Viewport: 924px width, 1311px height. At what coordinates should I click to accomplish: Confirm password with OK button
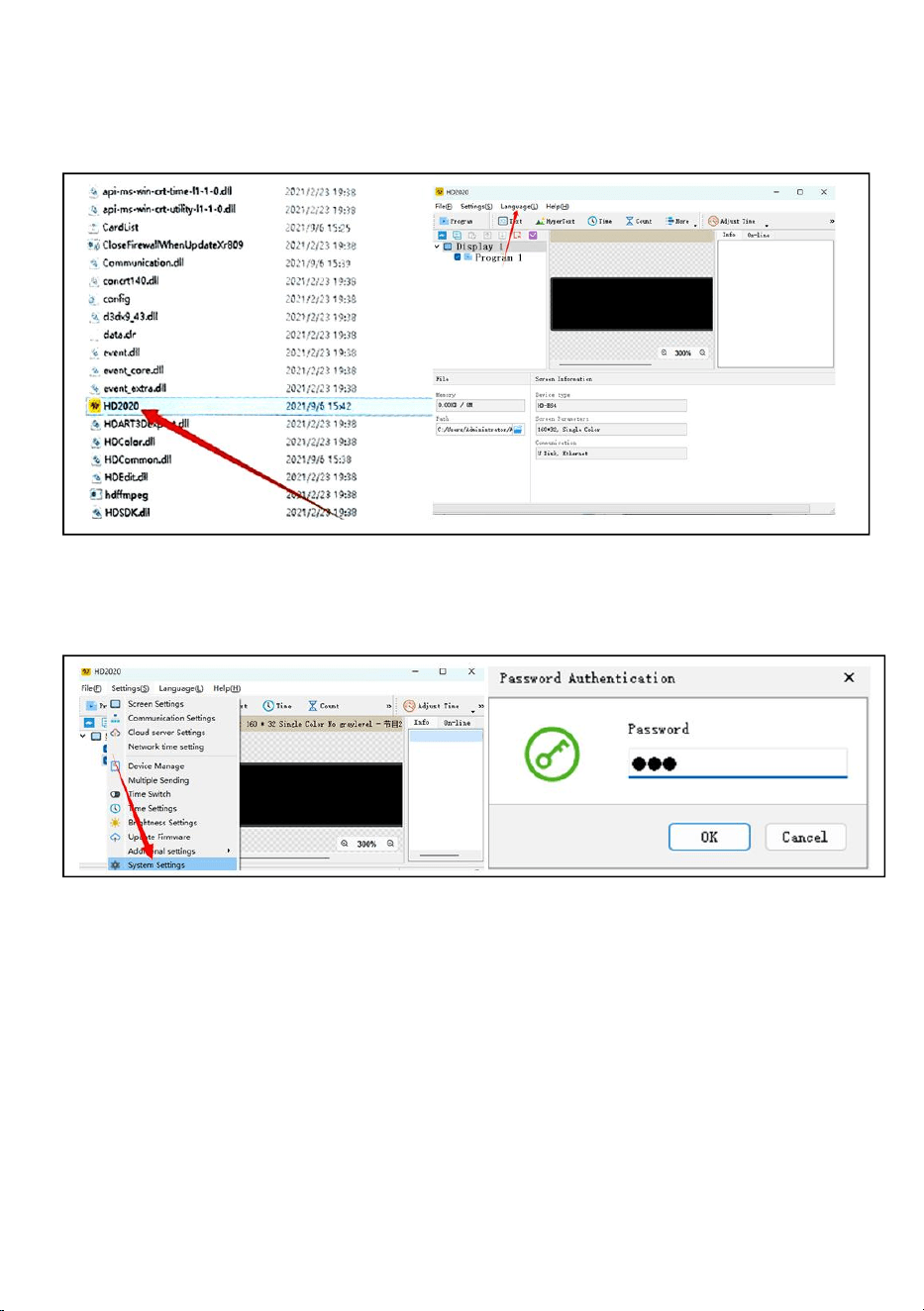coord(709,837)
